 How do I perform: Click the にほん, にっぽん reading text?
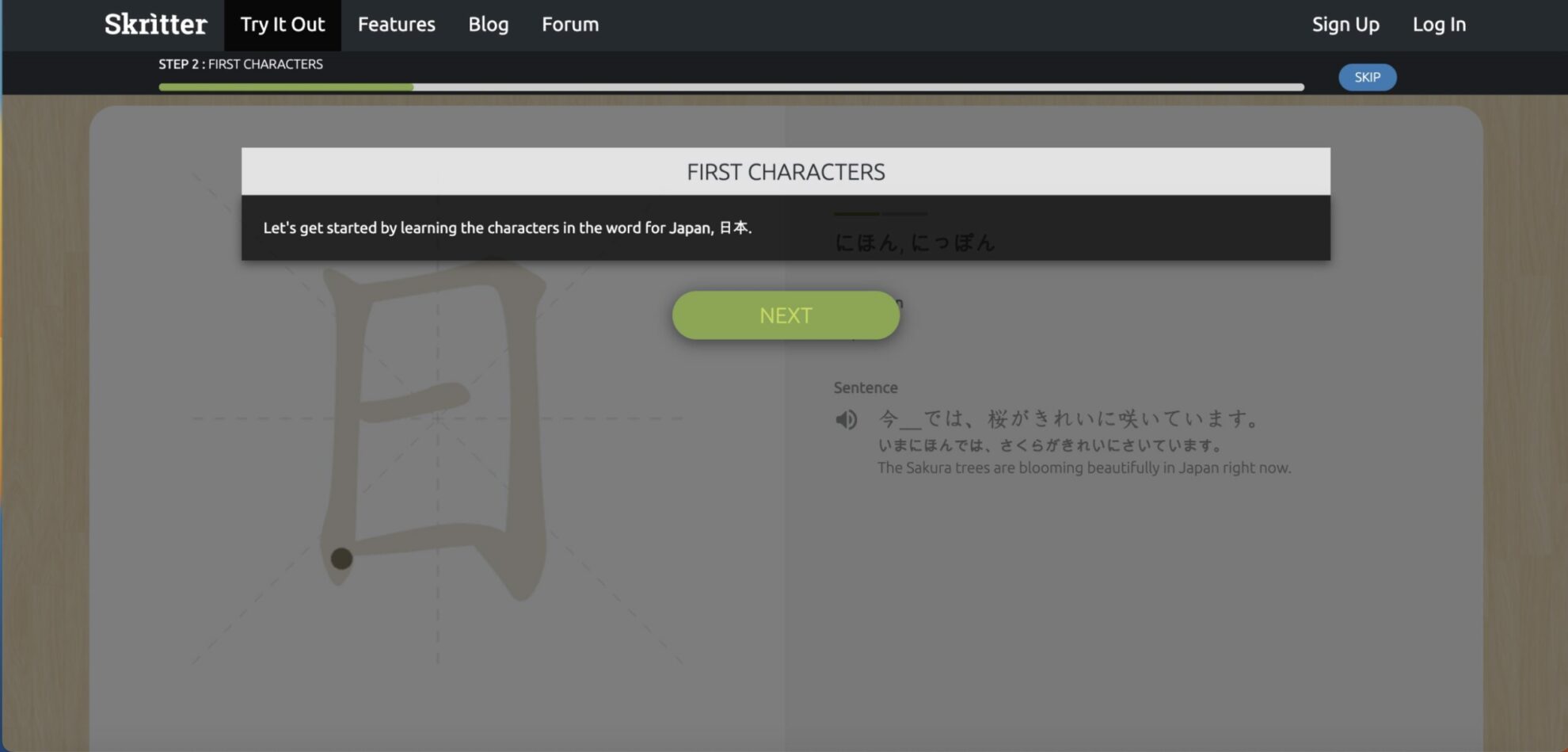pyautogui.click(x=914, y=242)
